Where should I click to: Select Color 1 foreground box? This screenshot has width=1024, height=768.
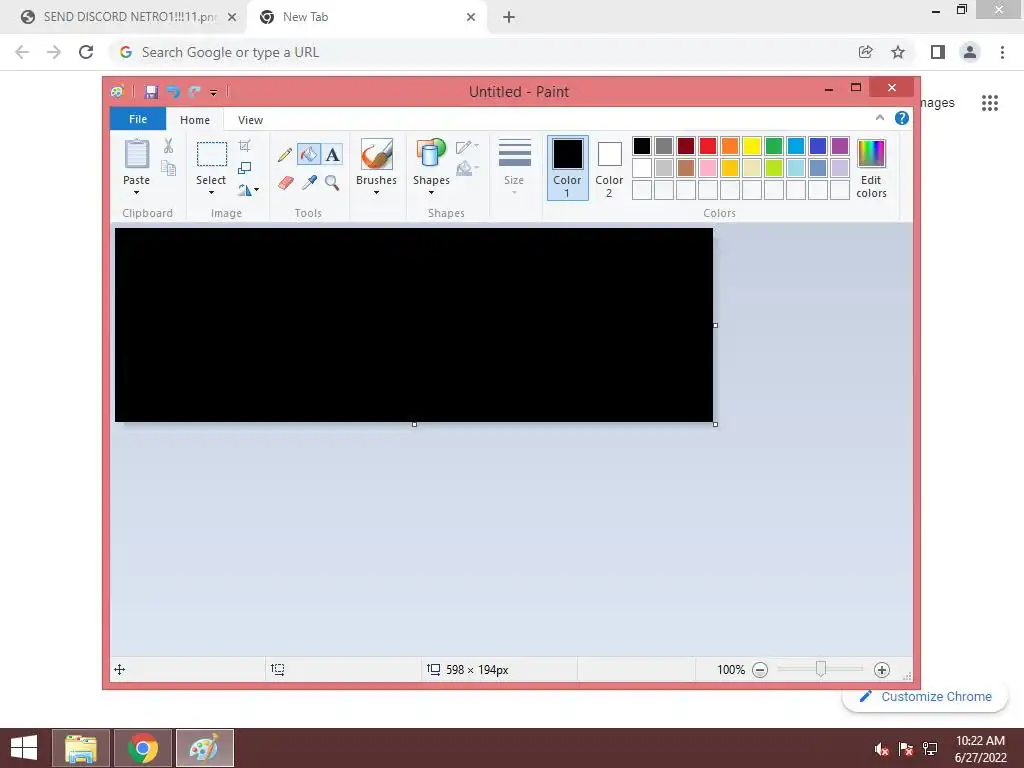[x=567, y=168]
